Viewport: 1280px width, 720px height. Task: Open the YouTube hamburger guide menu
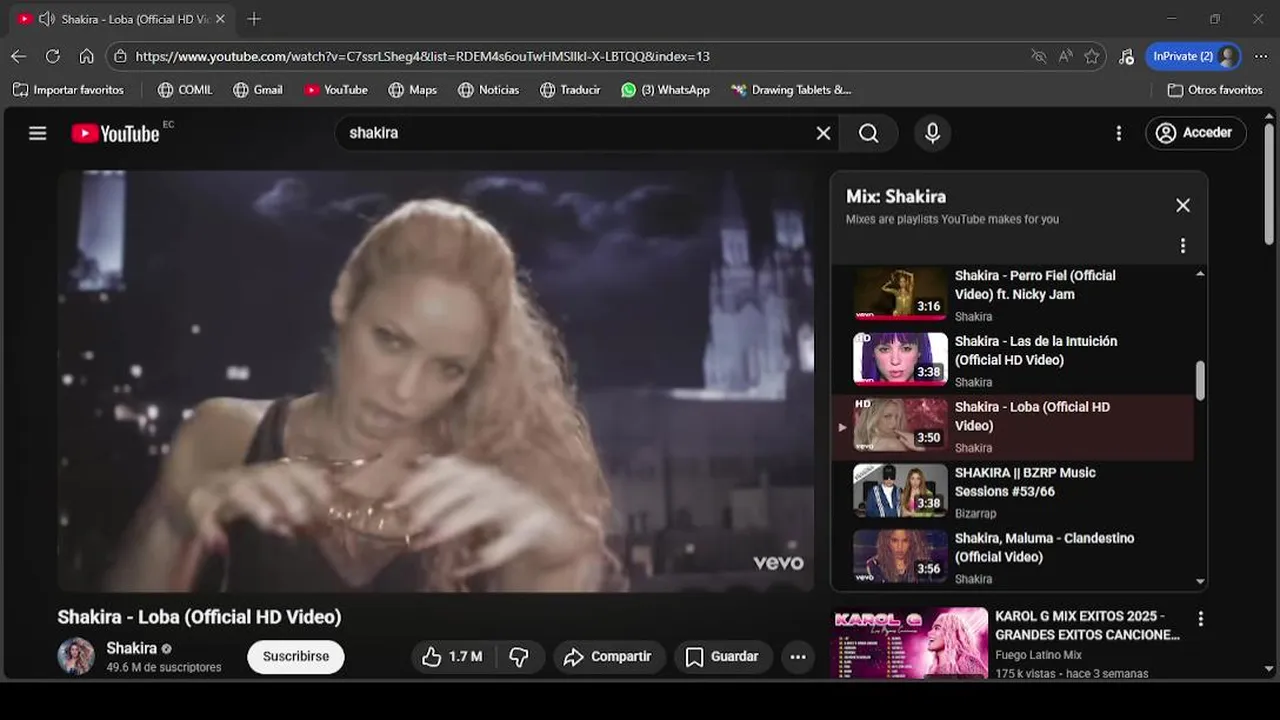[38, 133]
